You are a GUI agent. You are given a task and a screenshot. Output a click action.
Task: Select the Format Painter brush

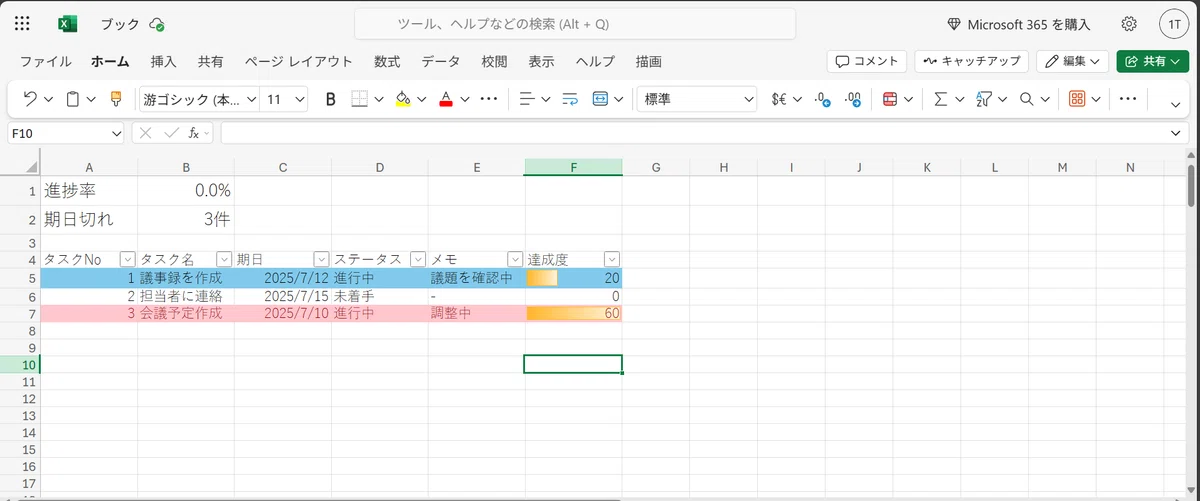(115, 99)
